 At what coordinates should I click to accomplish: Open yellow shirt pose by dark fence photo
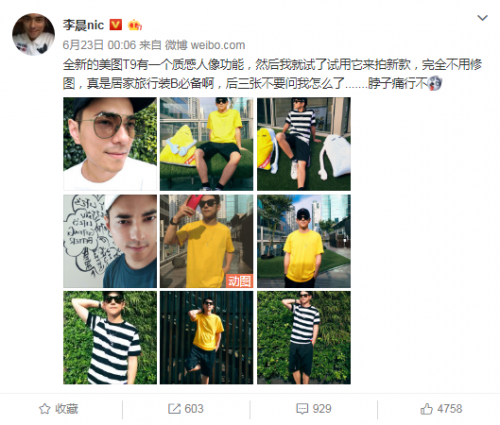[206, 338]
